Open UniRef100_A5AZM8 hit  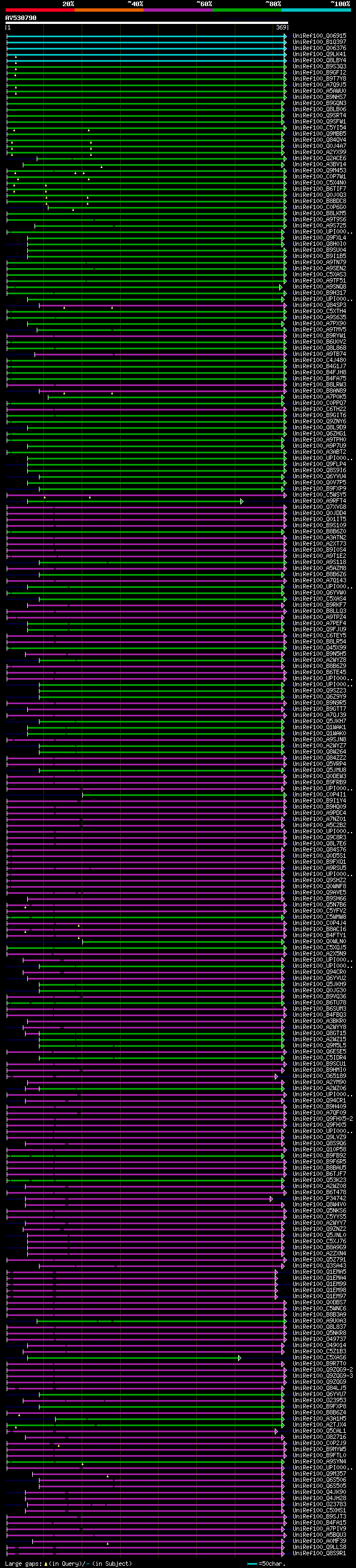319,568
